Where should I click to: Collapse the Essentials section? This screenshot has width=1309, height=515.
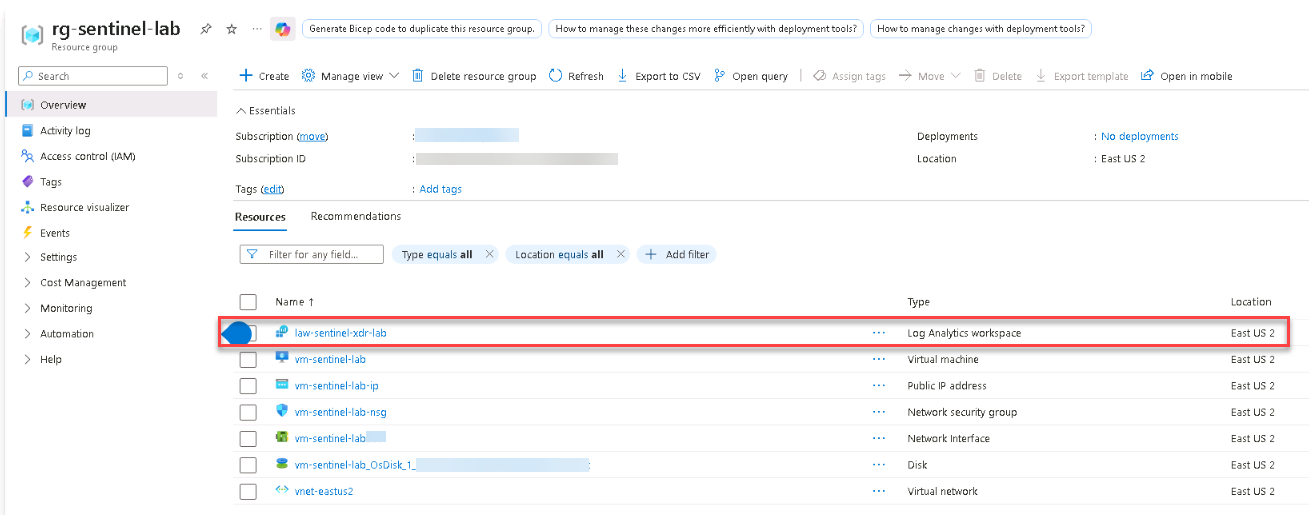point(266,111)
